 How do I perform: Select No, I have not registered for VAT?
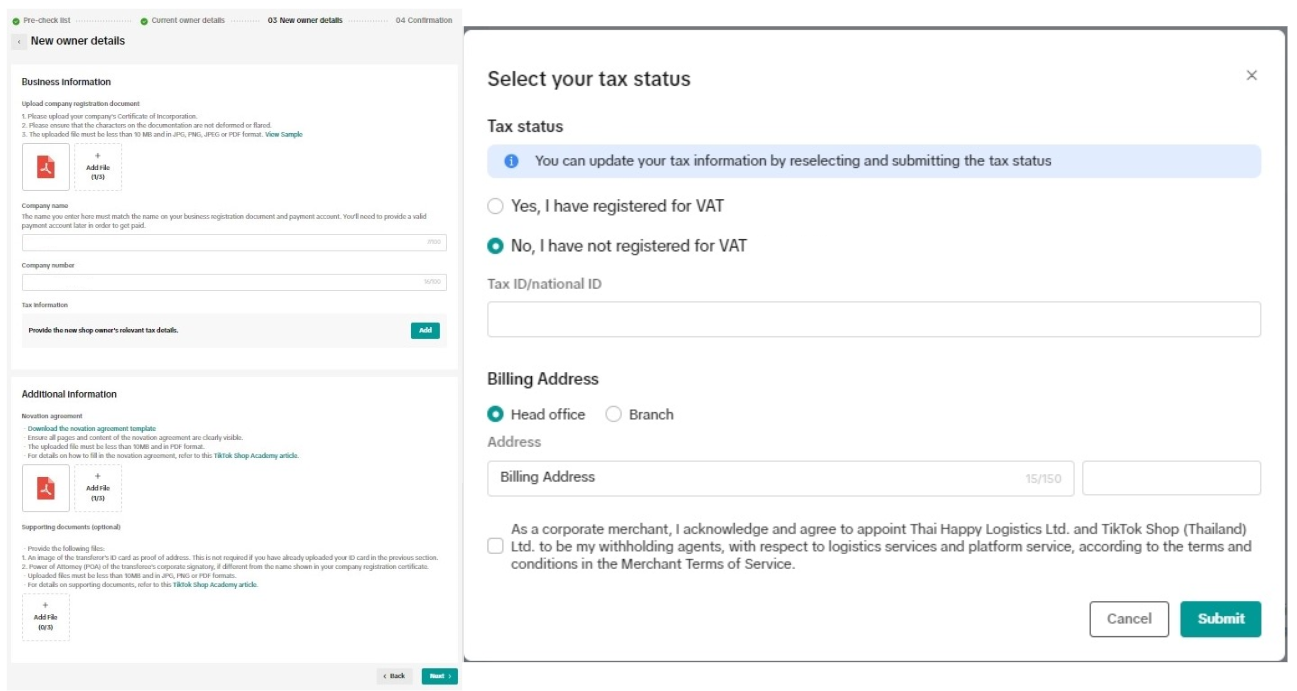495,245
